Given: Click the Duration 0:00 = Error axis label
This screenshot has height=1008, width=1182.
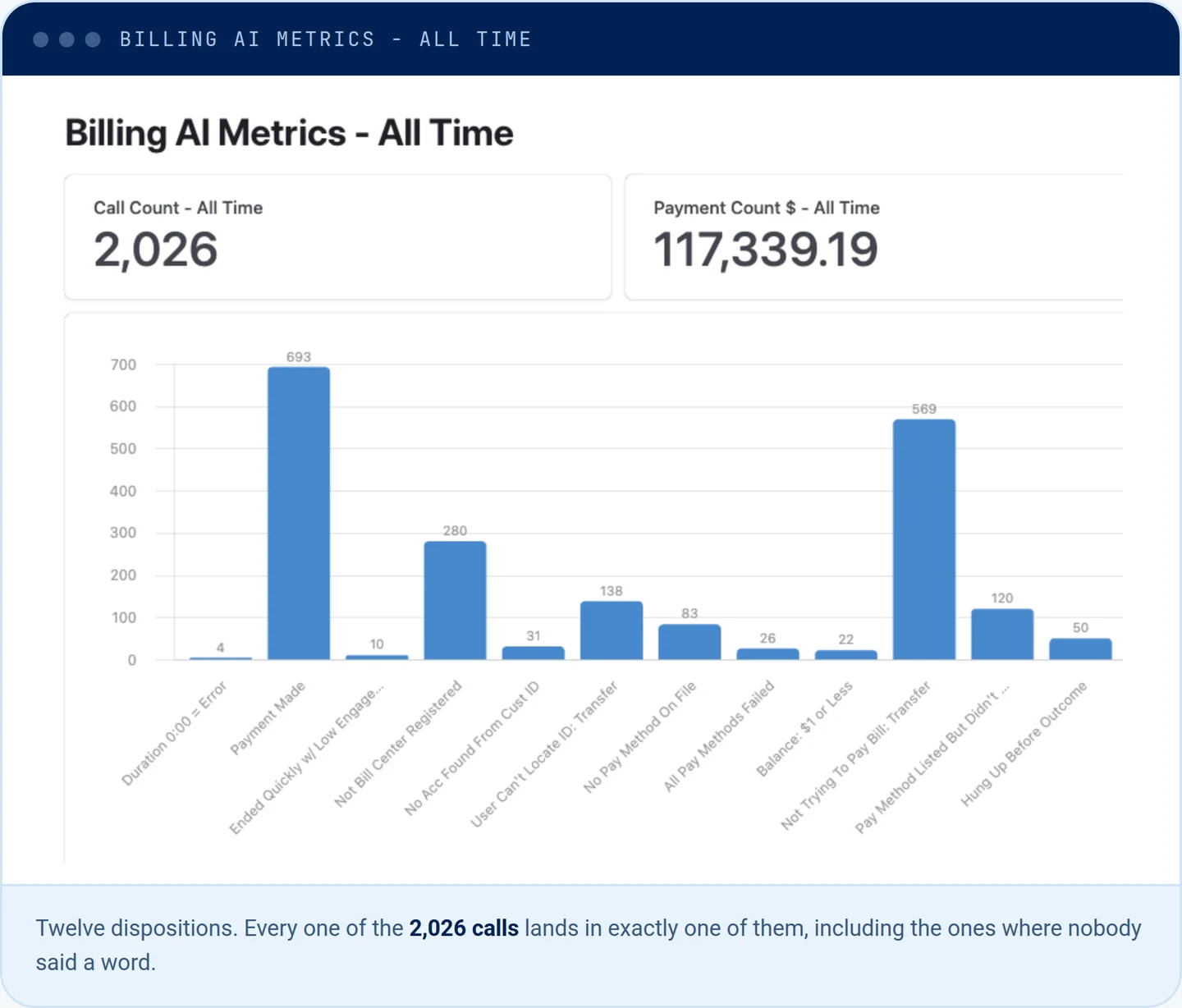Looking at the screenshot, I should 174,733.
